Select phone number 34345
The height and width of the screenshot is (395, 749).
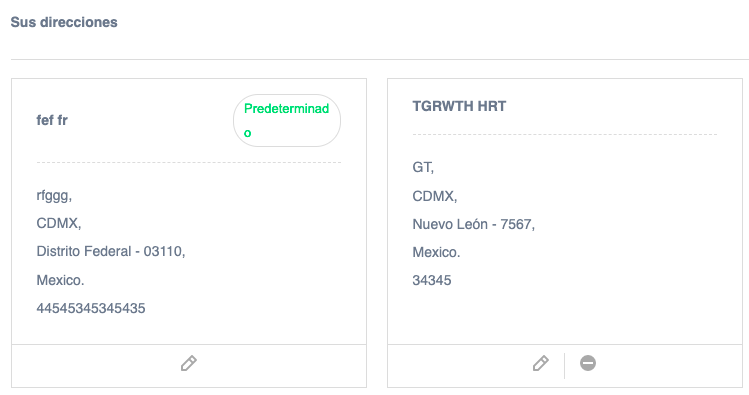[x=432, y=280]
